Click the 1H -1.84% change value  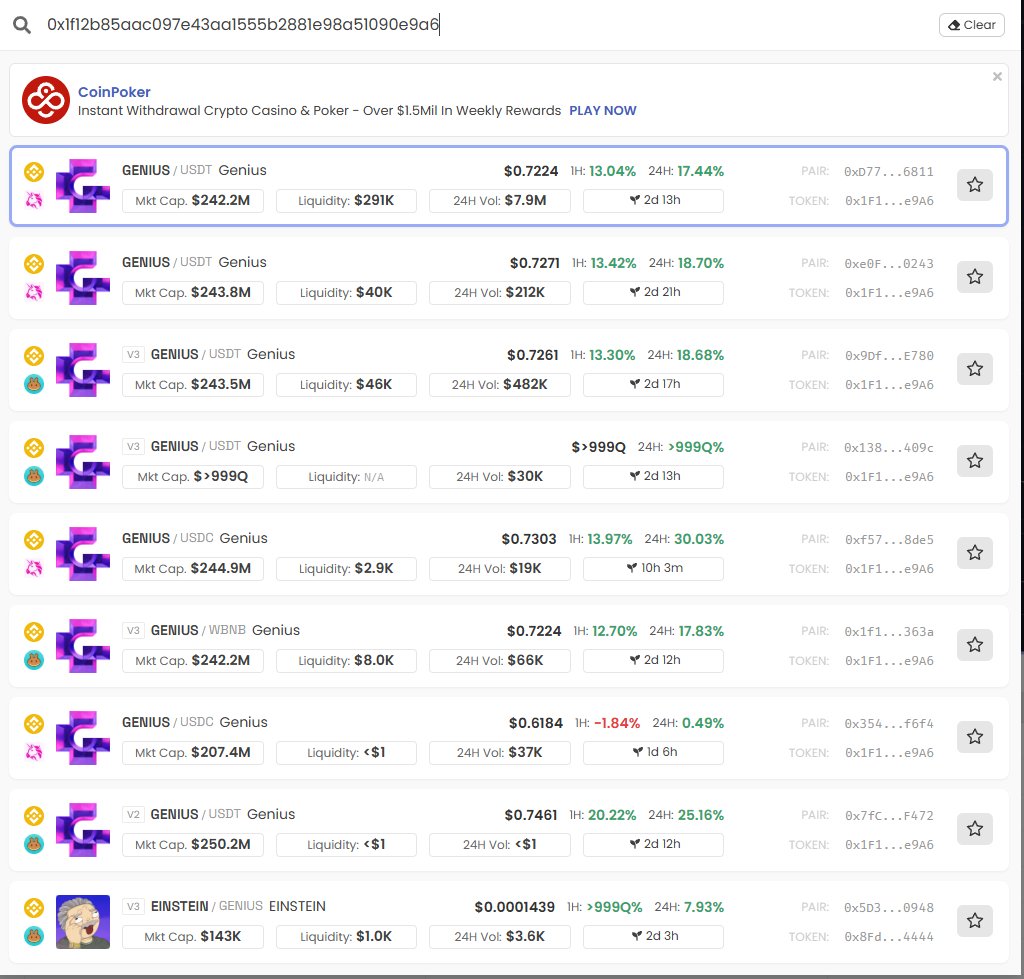tap(616, 724)
